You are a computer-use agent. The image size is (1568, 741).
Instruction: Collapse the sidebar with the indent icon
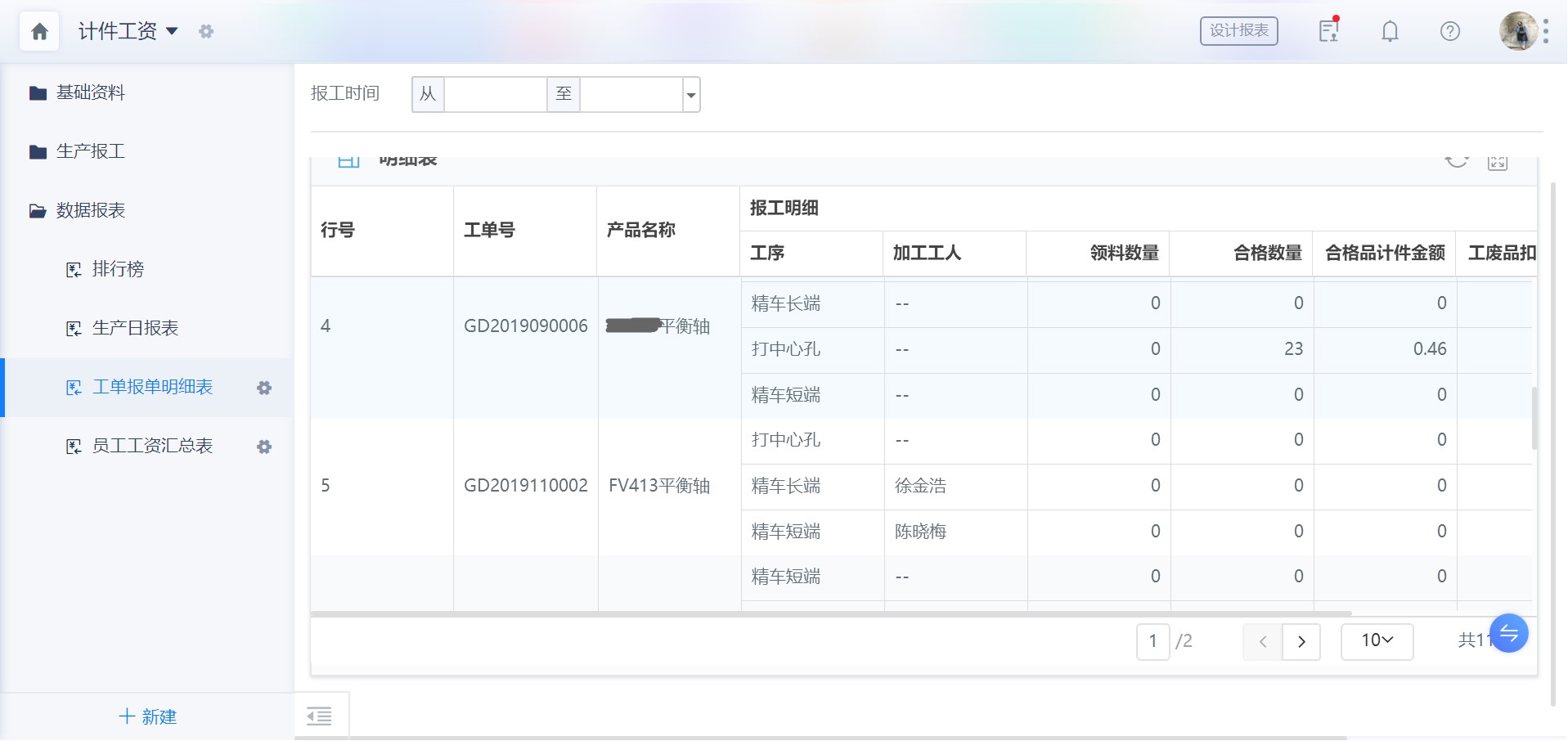coord(319,716)
